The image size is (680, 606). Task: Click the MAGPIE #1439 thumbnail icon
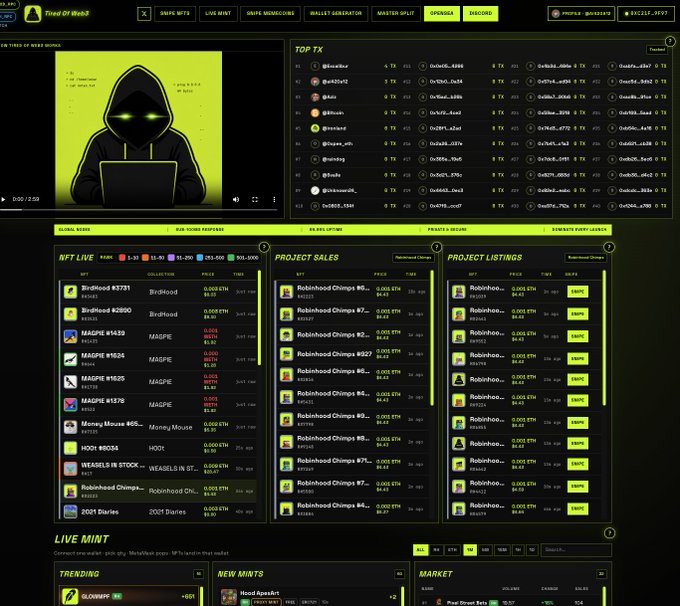click(x=70, y=336)
